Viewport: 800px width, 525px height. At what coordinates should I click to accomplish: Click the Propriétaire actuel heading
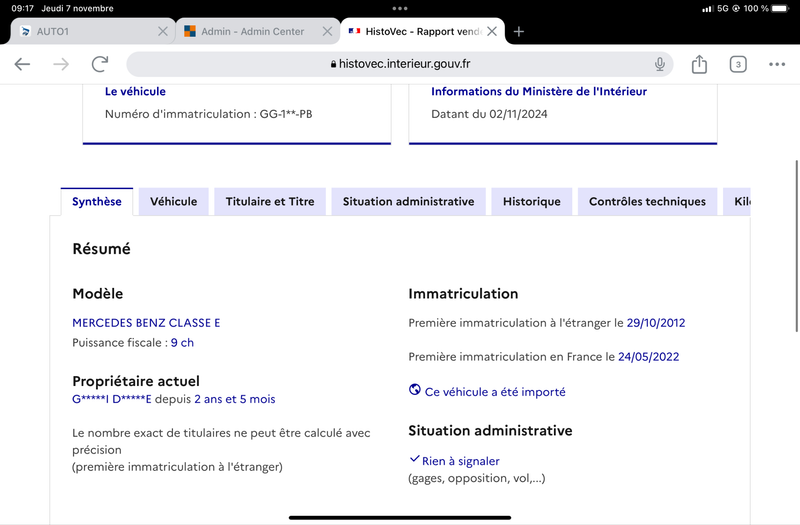click(x=136, y=381)
